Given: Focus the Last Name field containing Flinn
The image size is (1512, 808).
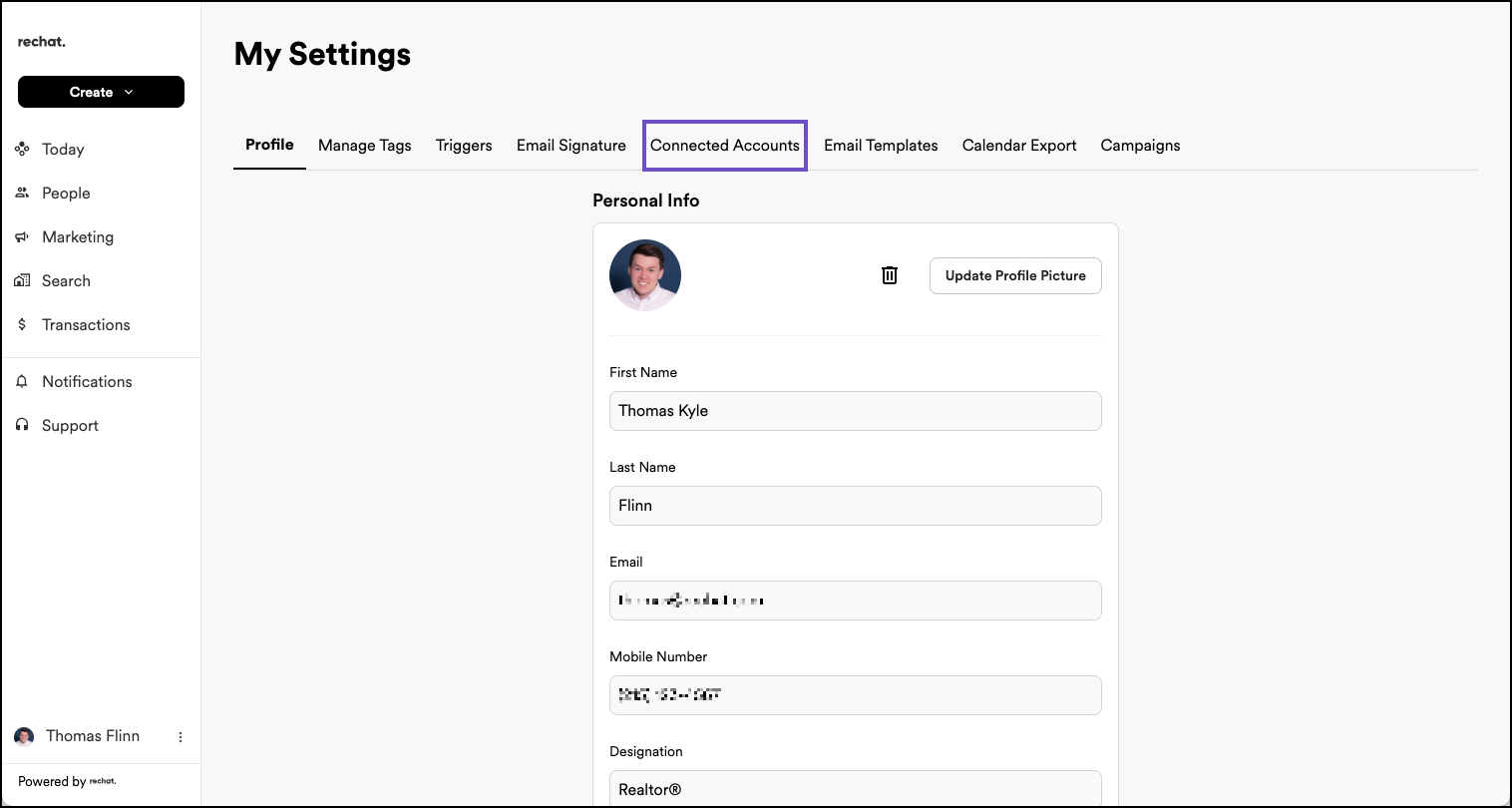Looking at the screenshot, I should click(855, 506).
